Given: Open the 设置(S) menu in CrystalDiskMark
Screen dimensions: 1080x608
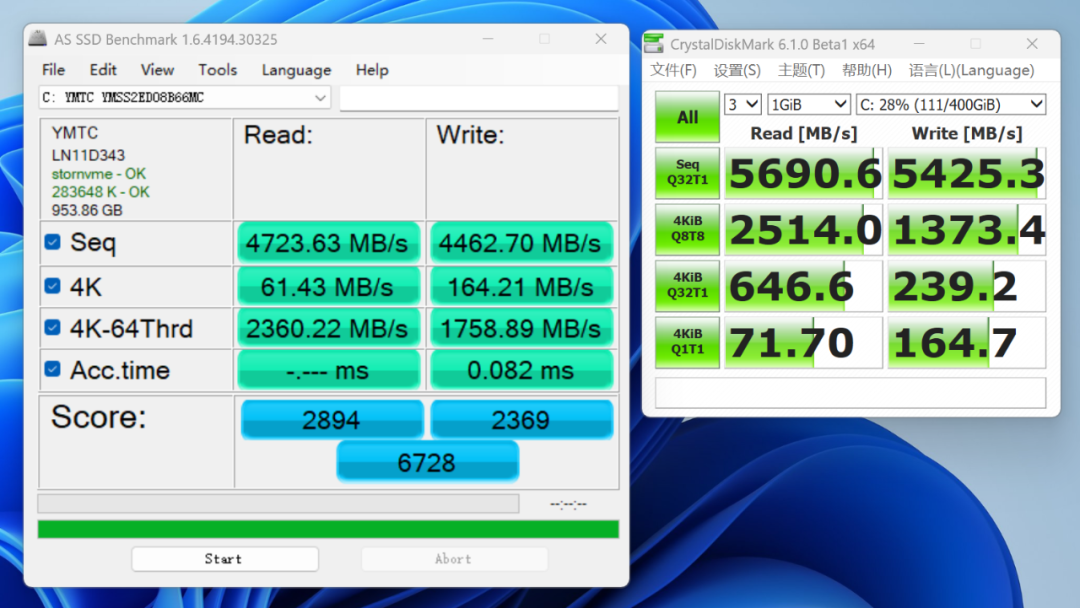Looking at the screenshot, I should click(737, 70).
